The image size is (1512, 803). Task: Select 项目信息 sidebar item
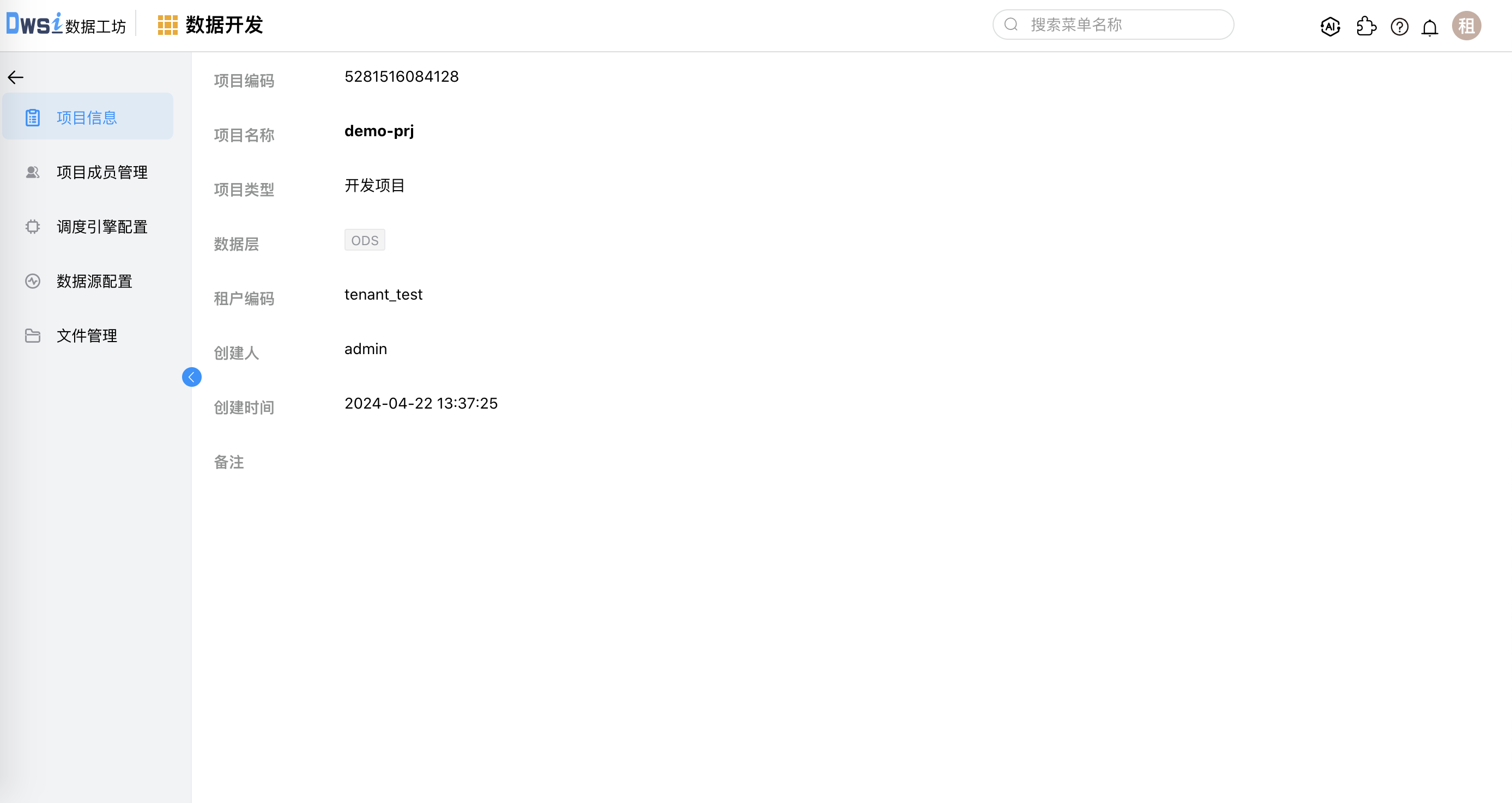coord(87,118)
